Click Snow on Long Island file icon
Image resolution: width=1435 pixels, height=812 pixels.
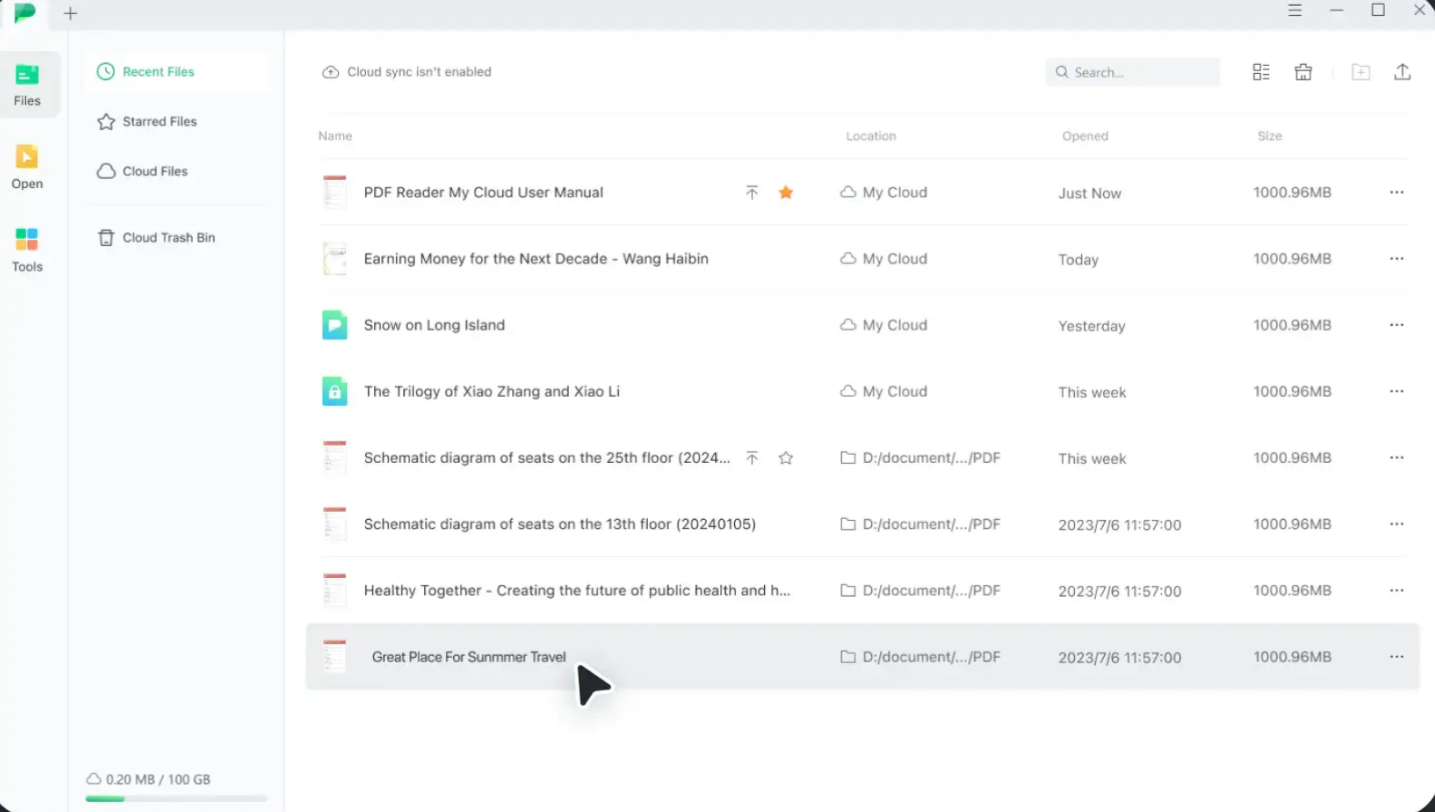pos(335,325)
